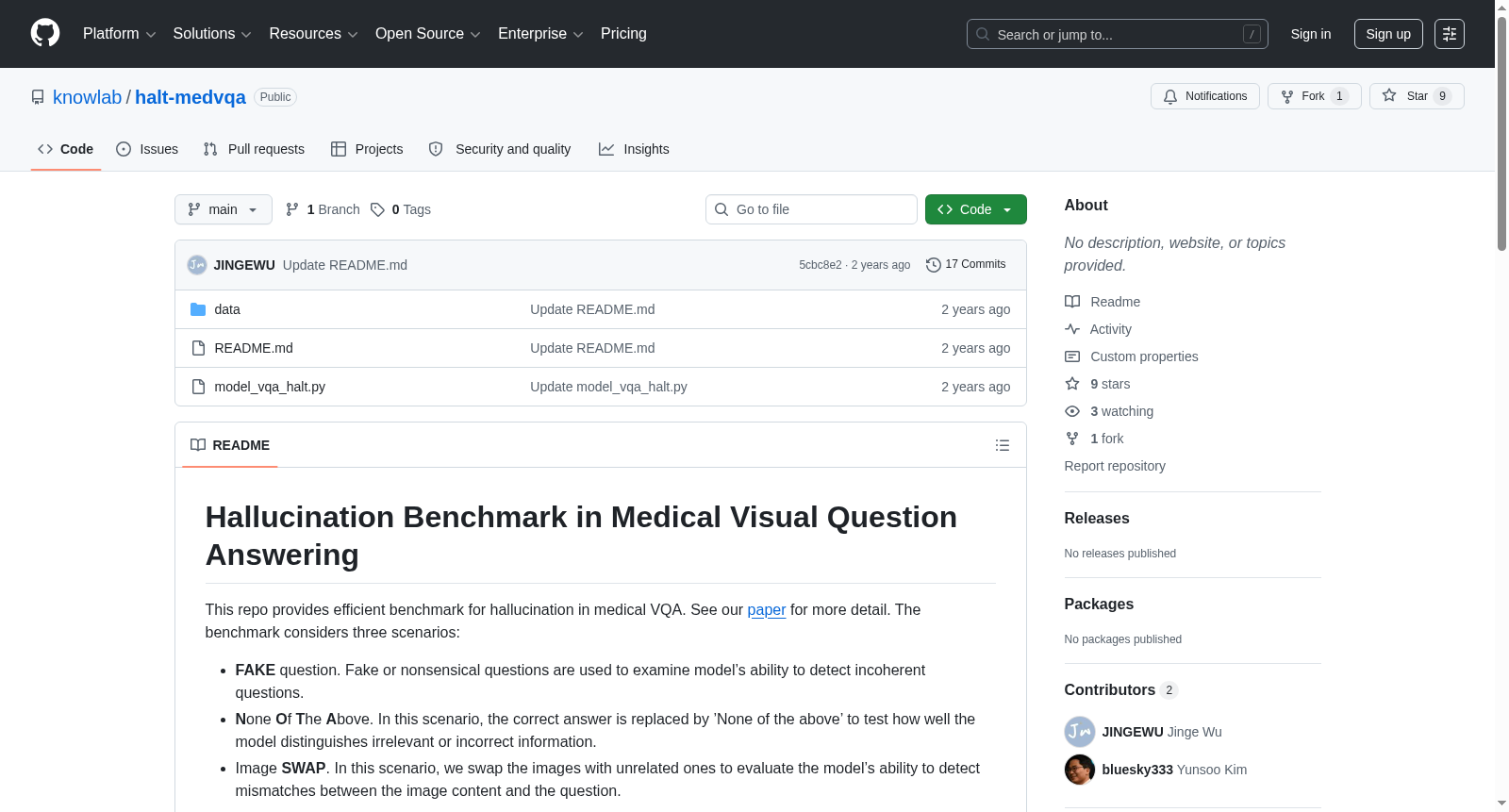
Task: Click the repository icon beside knowlab
Action: pyautogui.click(x=38, y=97)
